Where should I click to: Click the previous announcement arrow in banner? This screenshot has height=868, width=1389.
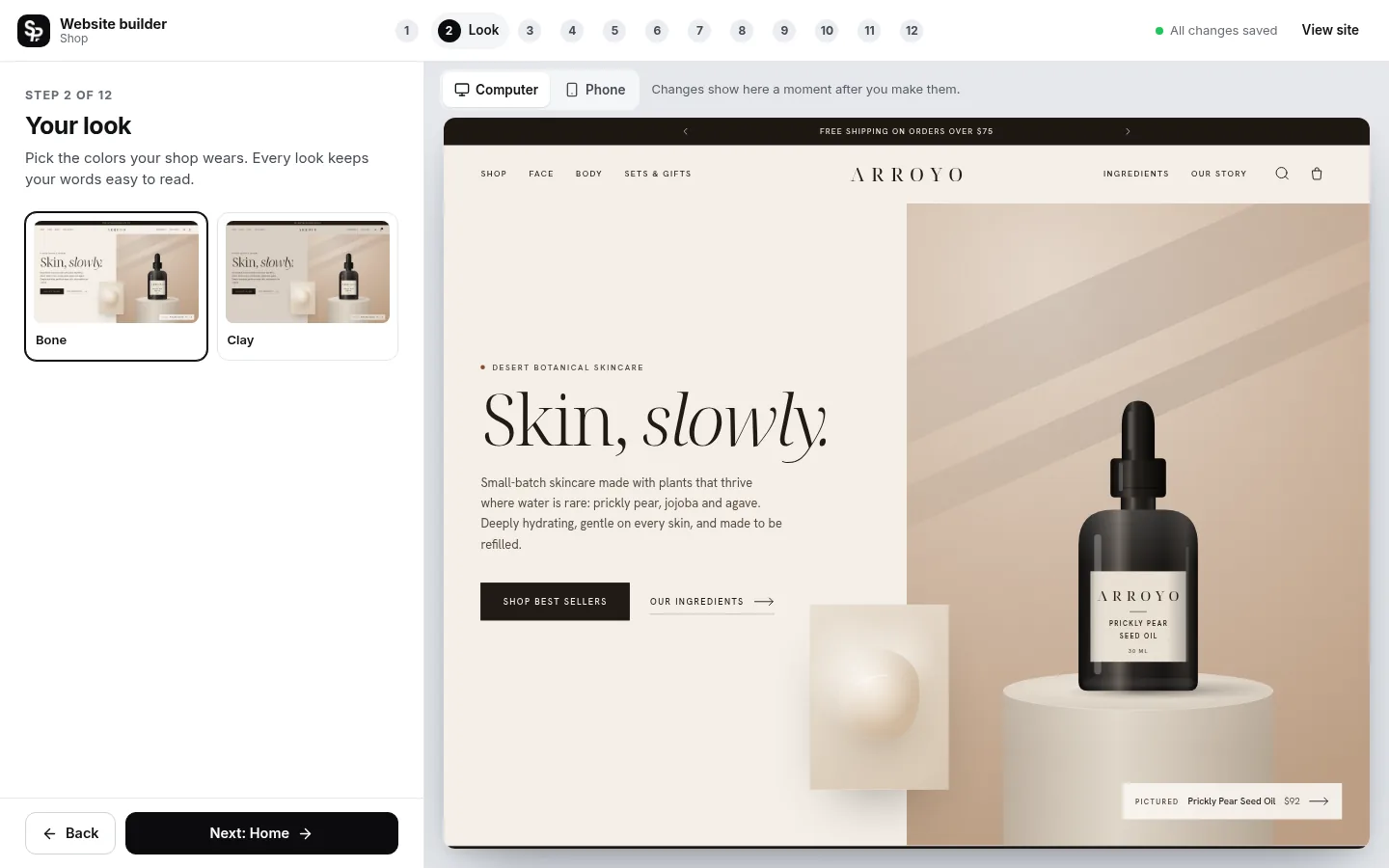686,131
